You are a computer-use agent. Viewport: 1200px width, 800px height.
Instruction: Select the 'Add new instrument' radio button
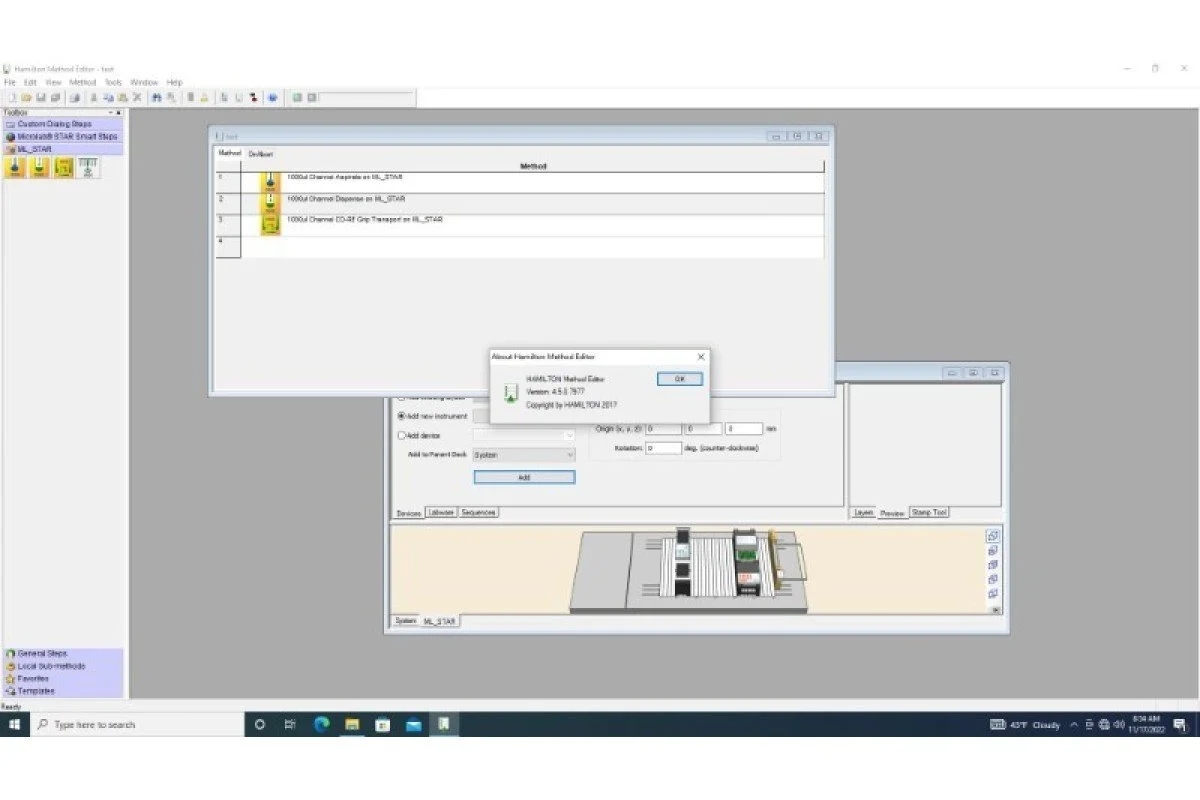click(402, 415)
